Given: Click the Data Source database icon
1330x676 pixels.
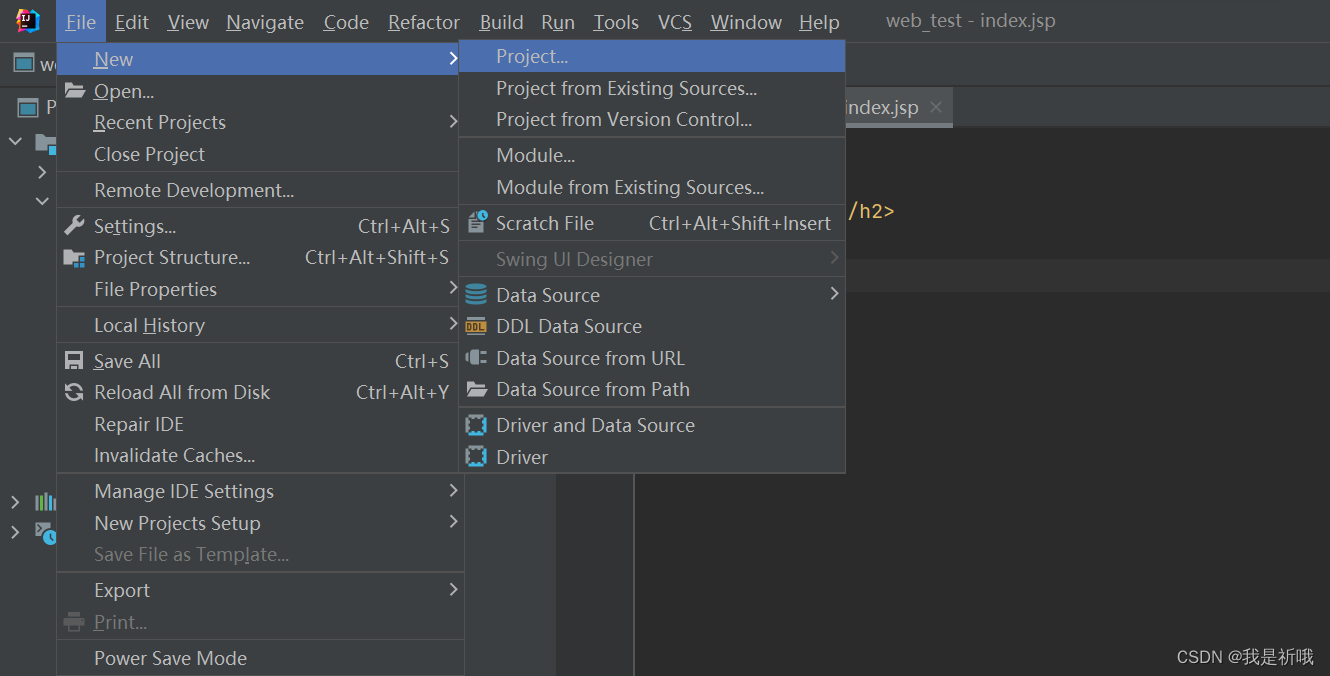Looking at the screenshot, I should (477, 295).
